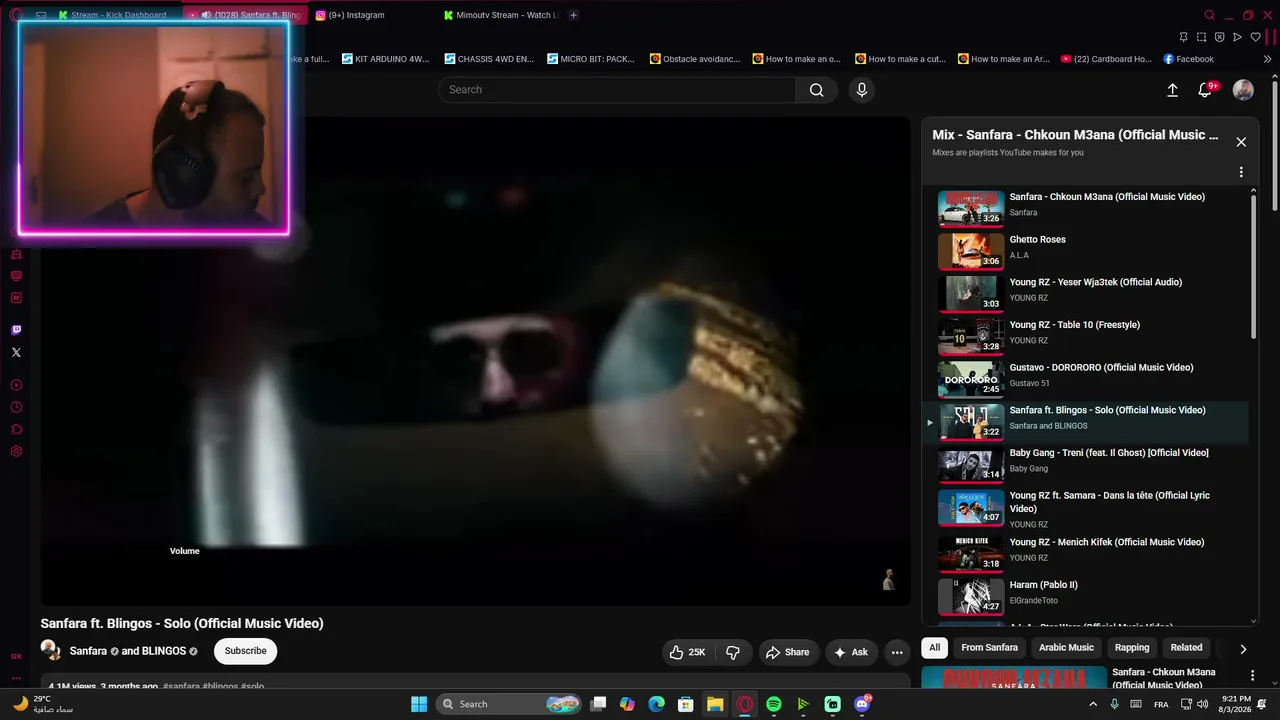Viewport: 1280px width, 720px height.
Task: Play Young RZ - Table 10 (Freestyle)
Action: 1086,336
